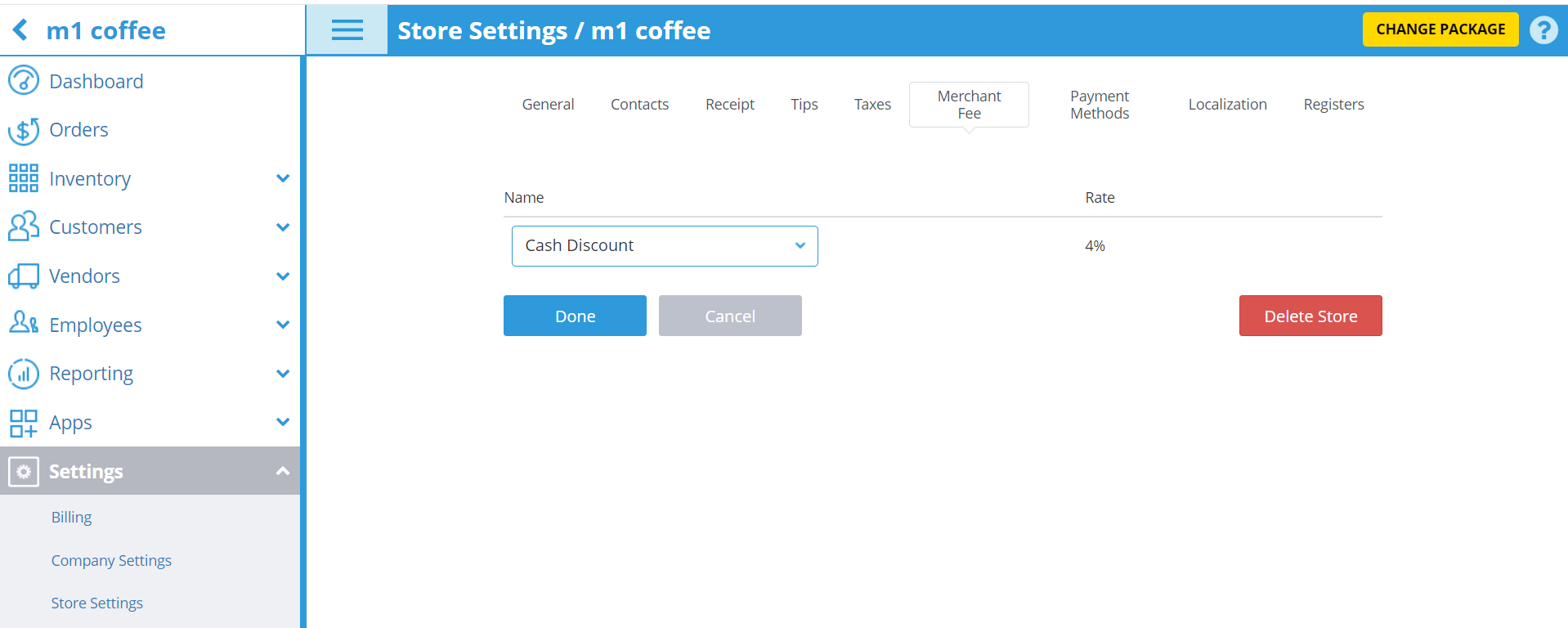Viewport: 1568px width, 628px height.
Task: Click the 4% rate value
Action: pyautogui.click(x=1095, y=246)
